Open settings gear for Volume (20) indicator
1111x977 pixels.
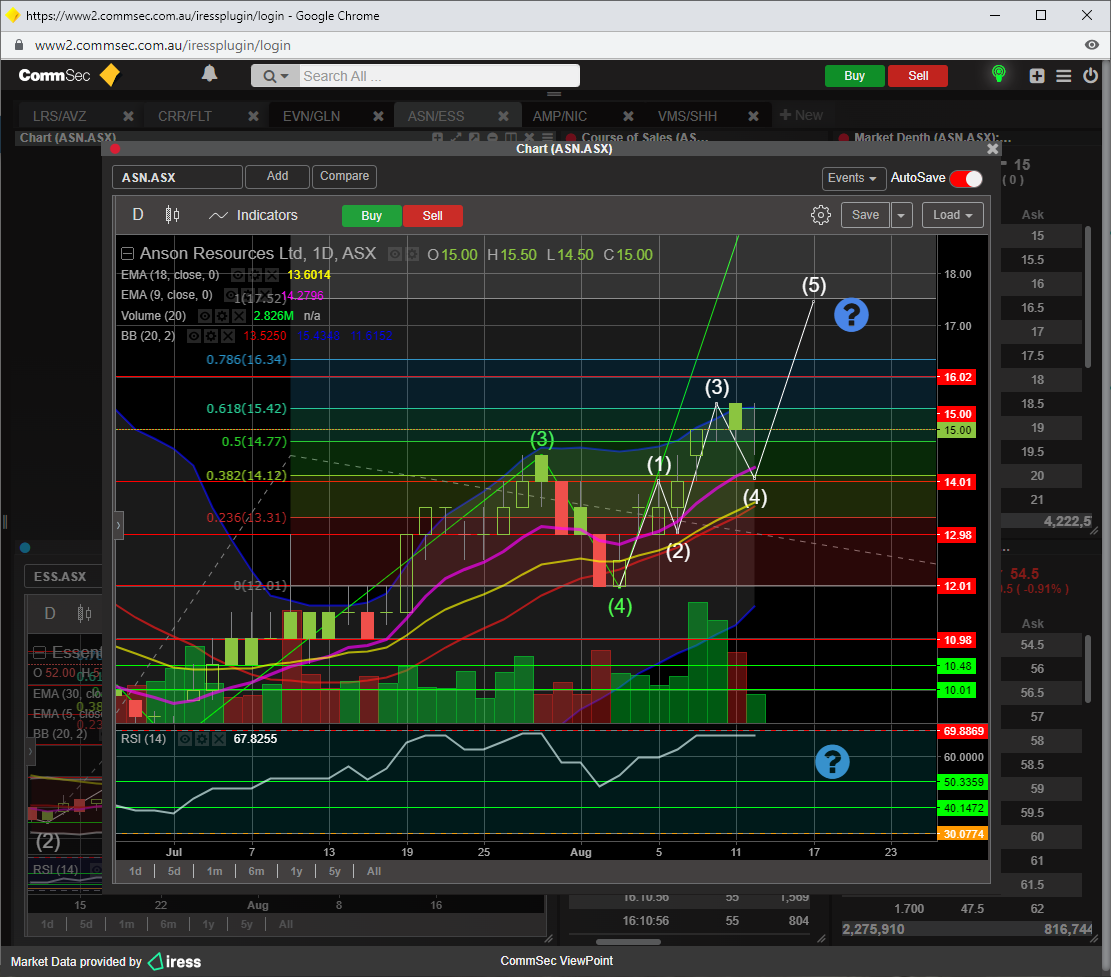point(222,316)
